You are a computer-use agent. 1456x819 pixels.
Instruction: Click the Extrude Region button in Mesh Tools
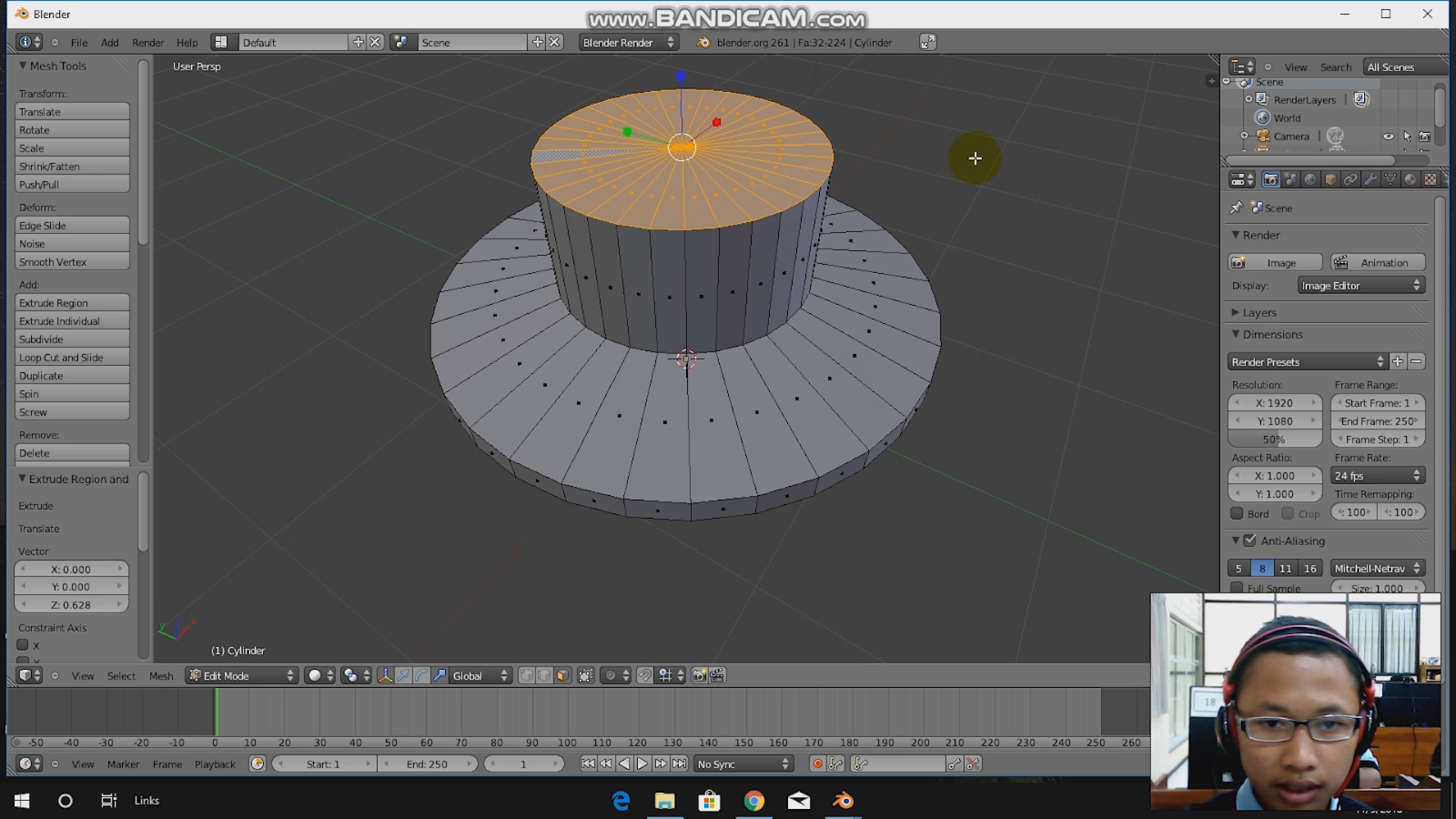[72, 302]
